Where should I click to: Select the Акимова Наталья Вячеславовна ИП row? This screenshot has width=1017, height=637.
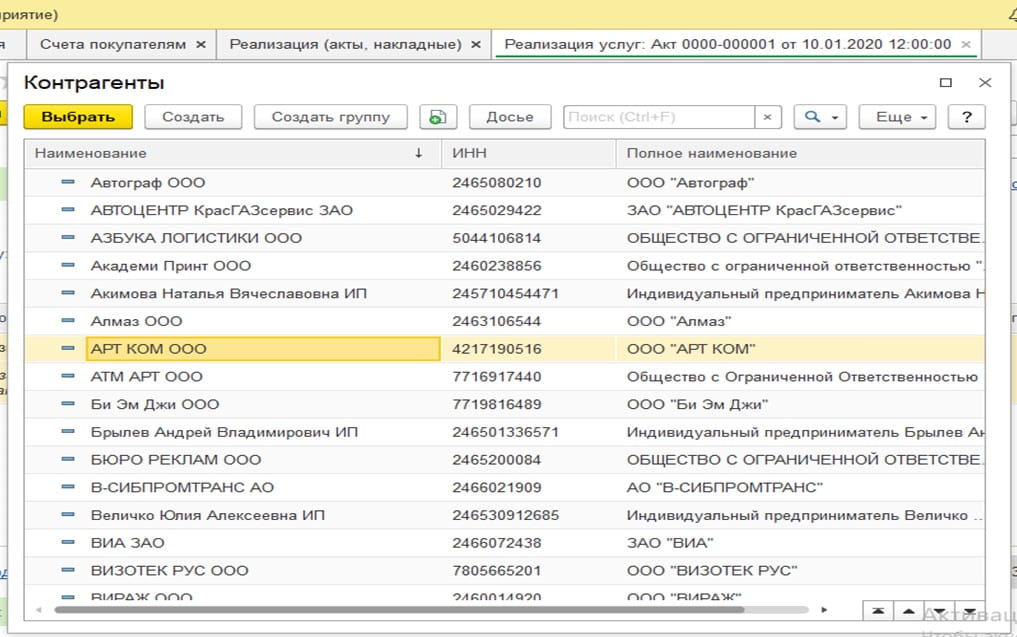(505, 293)
